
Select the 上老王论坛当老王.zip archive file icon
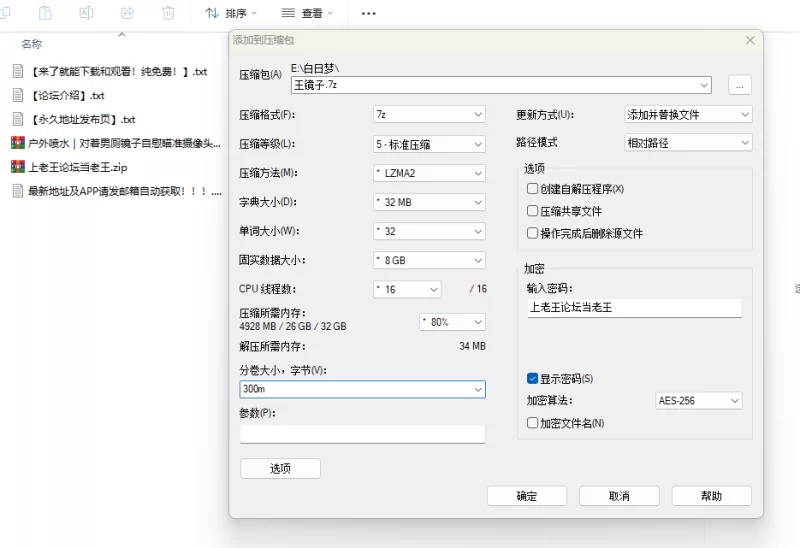tap(17, 167)
